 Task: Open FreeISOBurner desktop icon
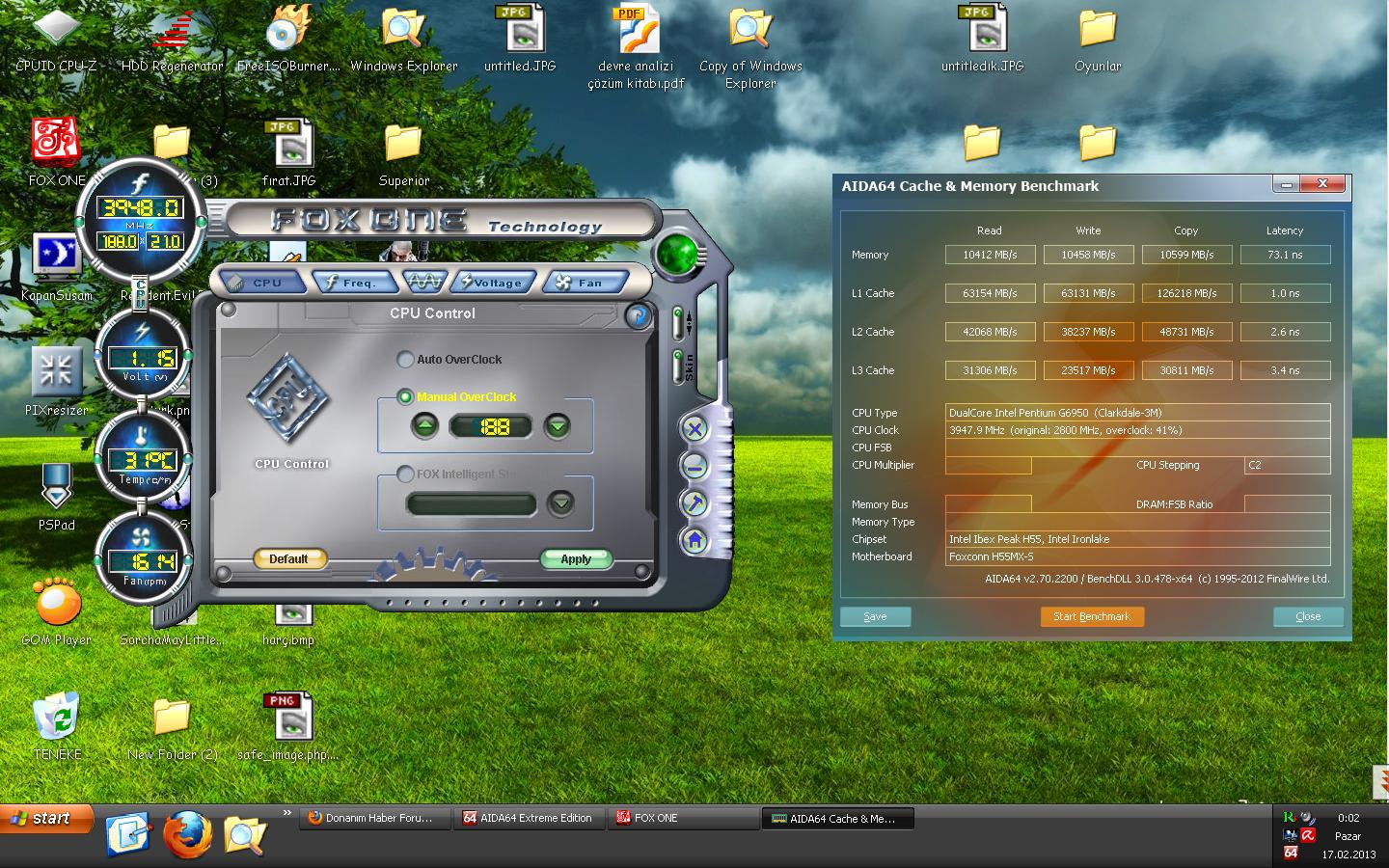point(288,39)
